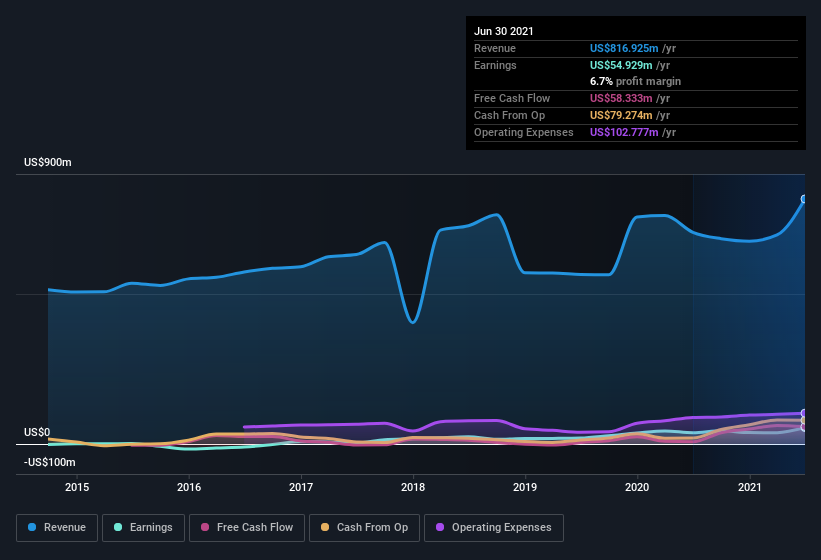Click the revenue dip at 2018

(413, 321)
